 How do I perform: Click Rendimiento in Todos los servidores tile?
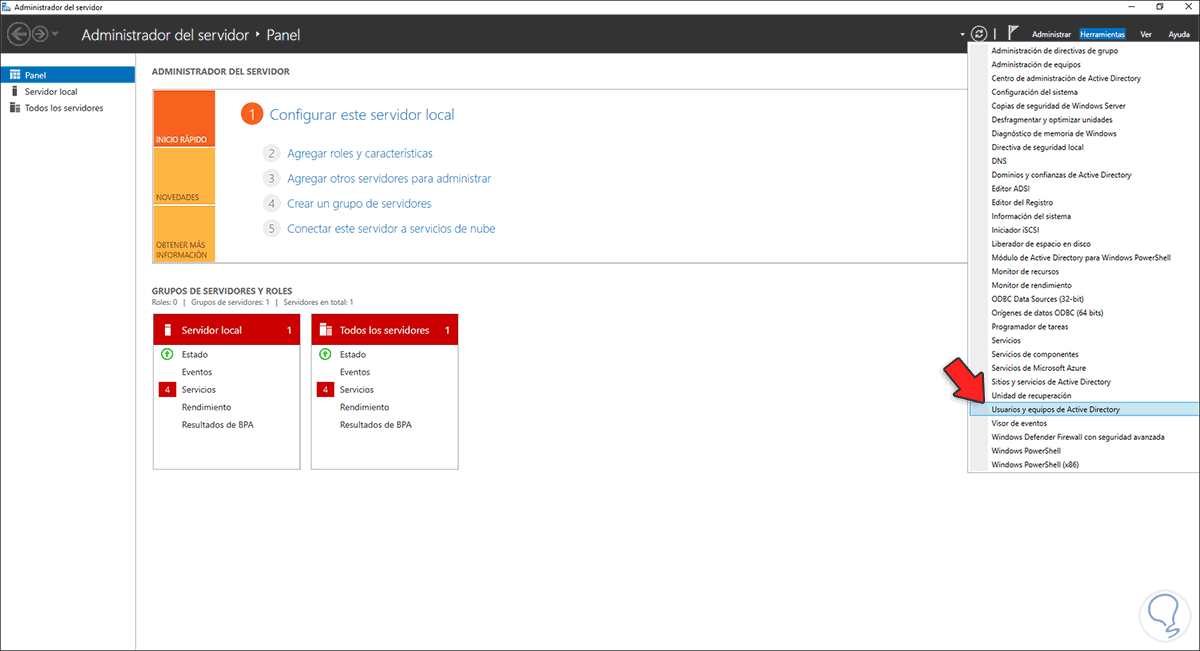(364, 407)
